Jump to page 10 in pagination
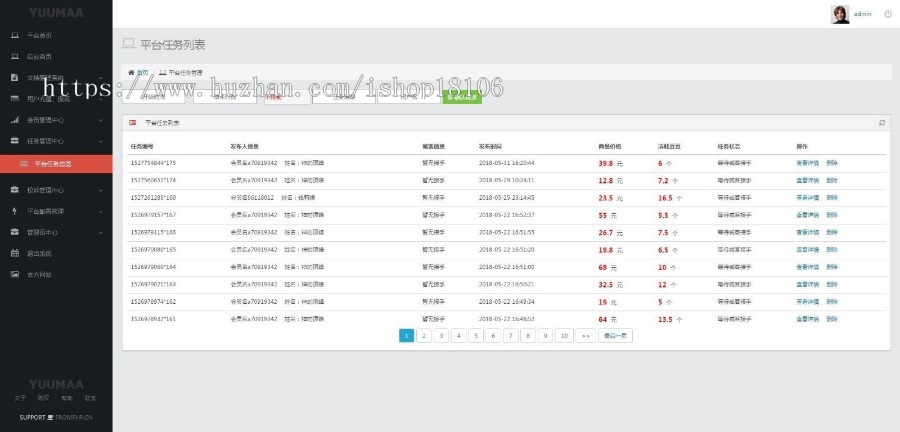 [x=564, y=336]
